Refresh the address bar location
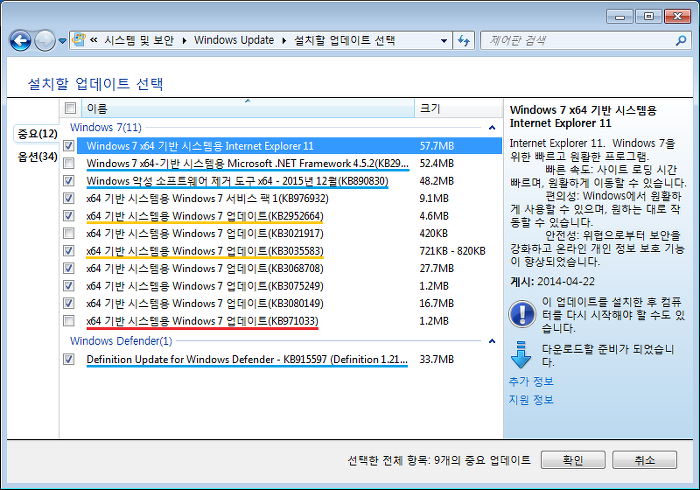The height and width of the screenshot is (490, 700). click(464, 41)
